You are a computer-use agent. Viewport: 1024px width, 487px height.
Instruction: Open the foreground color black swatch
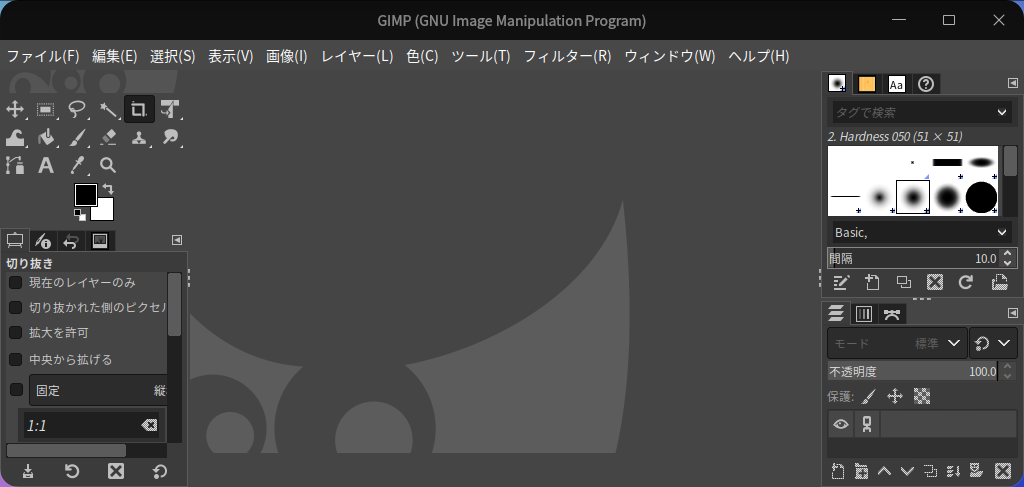point(86,195)
